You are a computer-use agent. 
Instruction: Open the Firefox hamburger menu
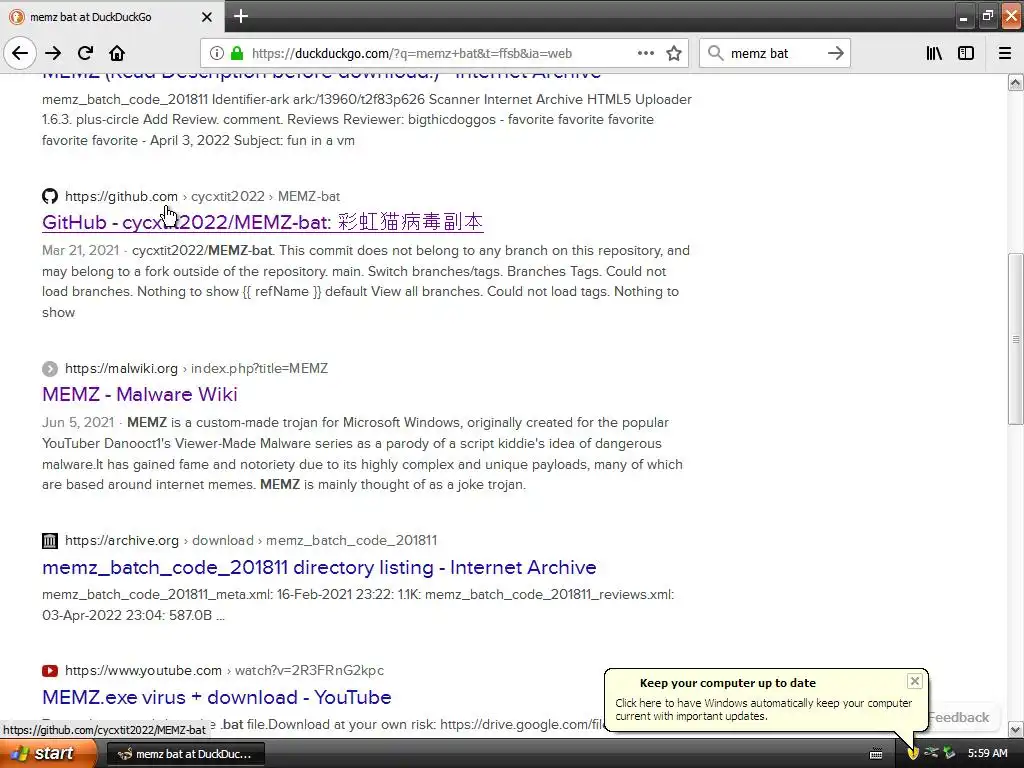coord(1005,53)
